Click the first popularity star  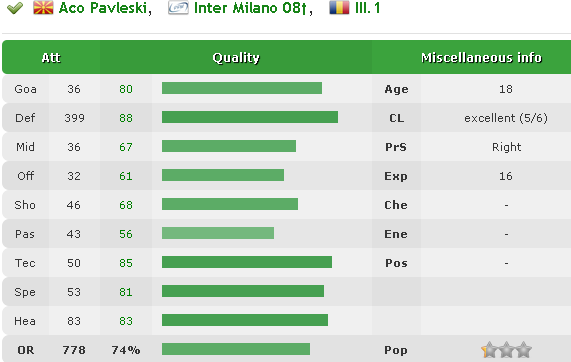(489, 350)
